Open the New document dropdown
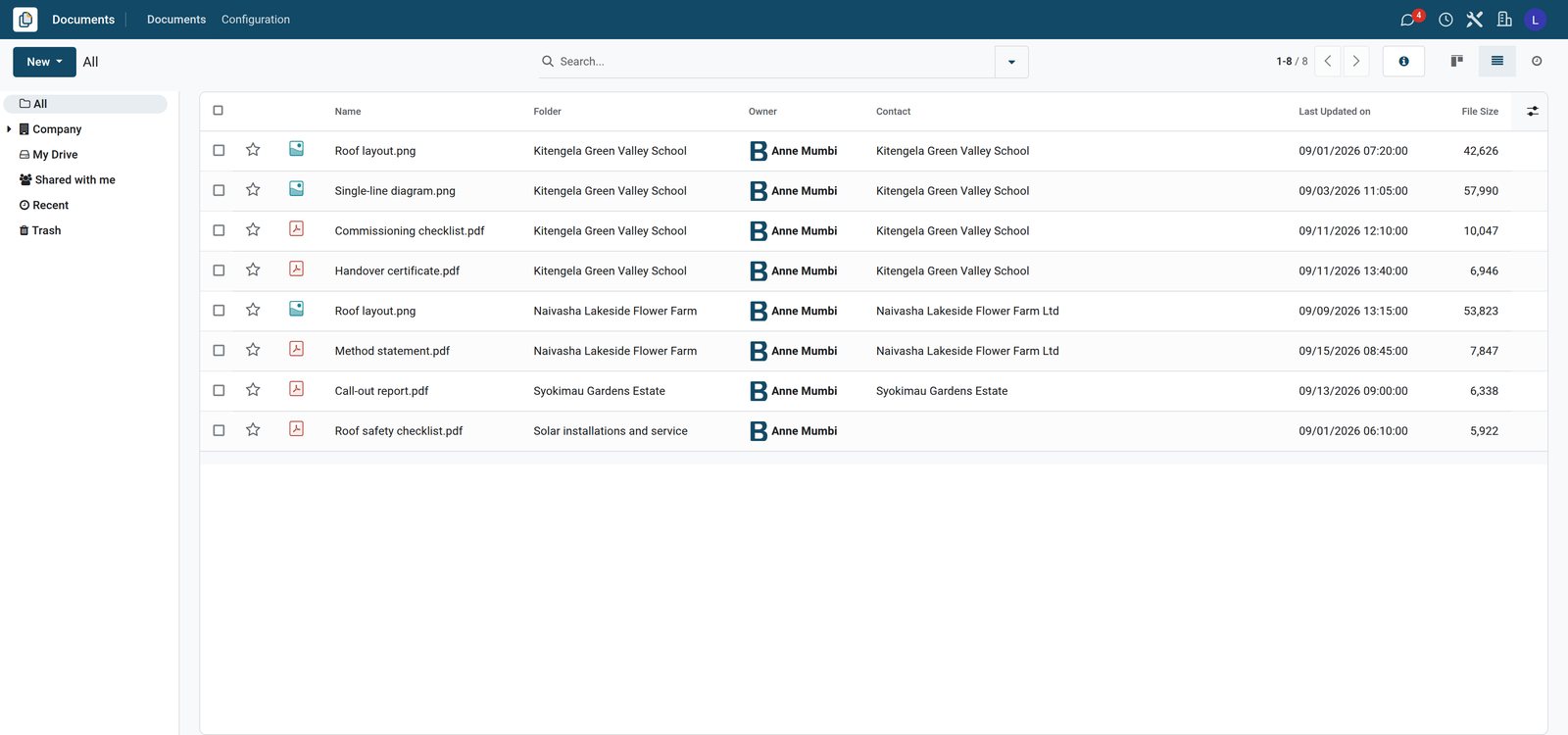1568x735 pixels. click(44, 62)
